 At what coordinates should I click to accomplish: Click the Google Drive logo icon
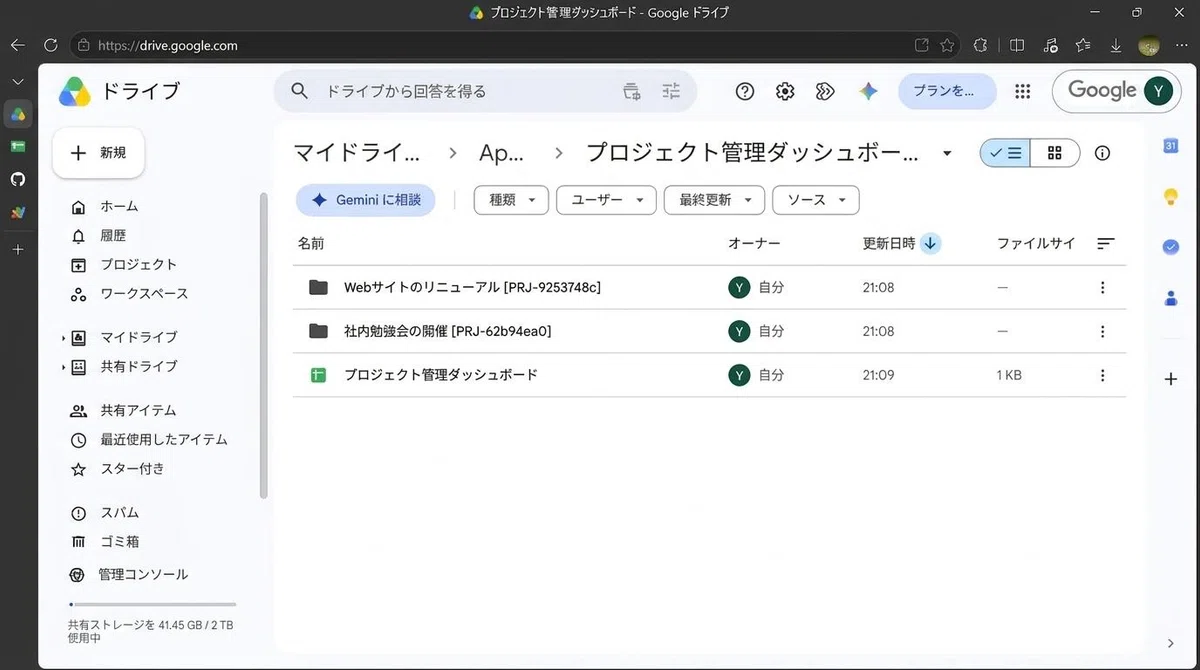click(75, 91)
